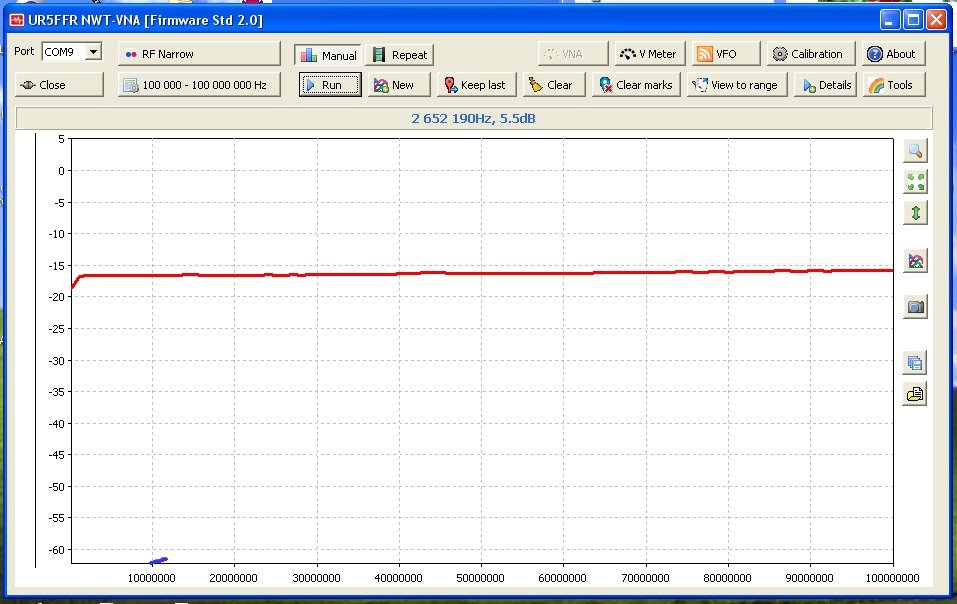Screen dimensions: 957x604
Task: Click the magnifier zoom icon beside graph
Action: (914, 151)
